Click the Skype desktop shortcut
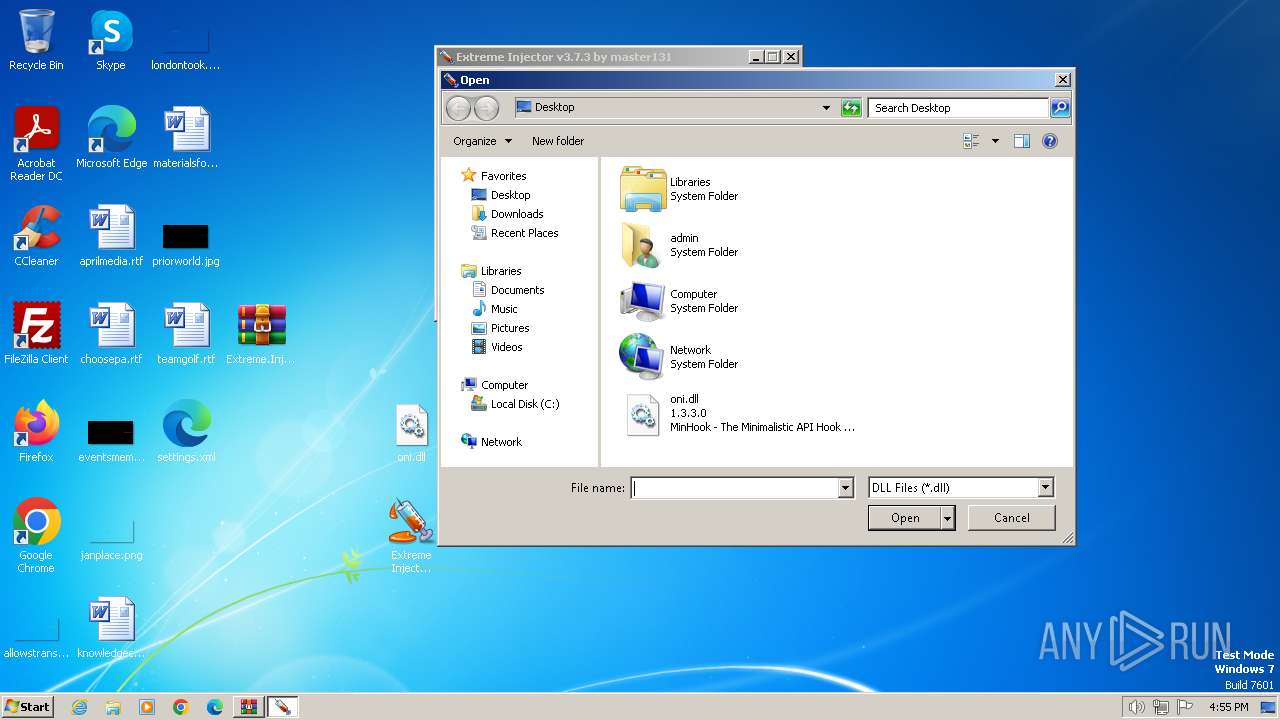The width and height of the screenshot is (1280, 720). tap(110, 40)
